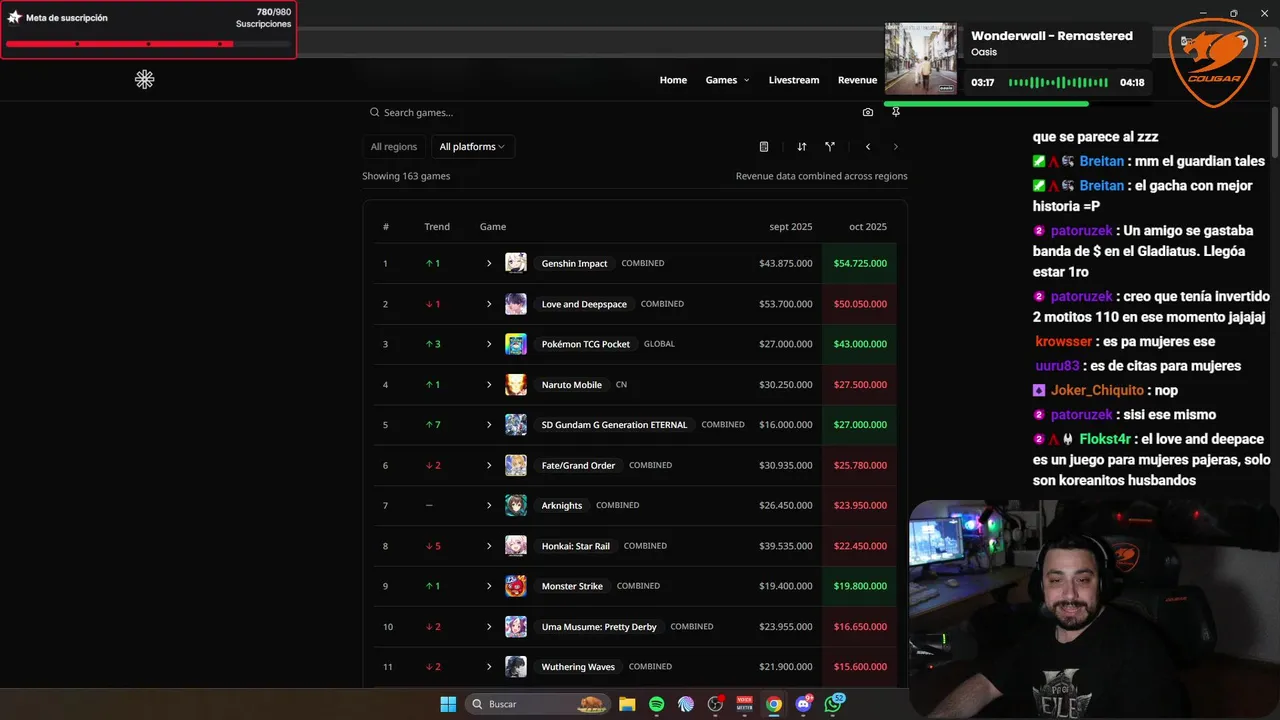1280x720 pixels.
Task: Expand the Honkai: Star Rail row
Action: pos(489,546)
